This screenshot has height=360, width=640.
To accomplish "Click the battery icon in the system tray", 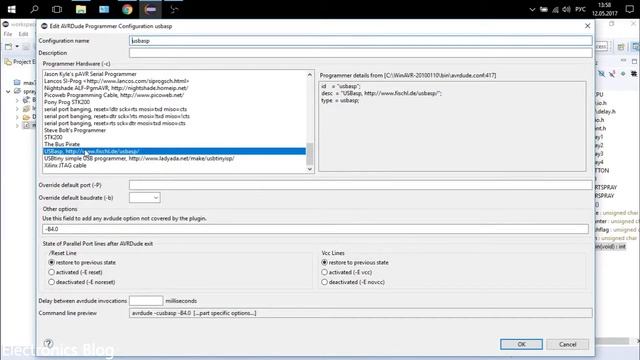I will 544,9.
